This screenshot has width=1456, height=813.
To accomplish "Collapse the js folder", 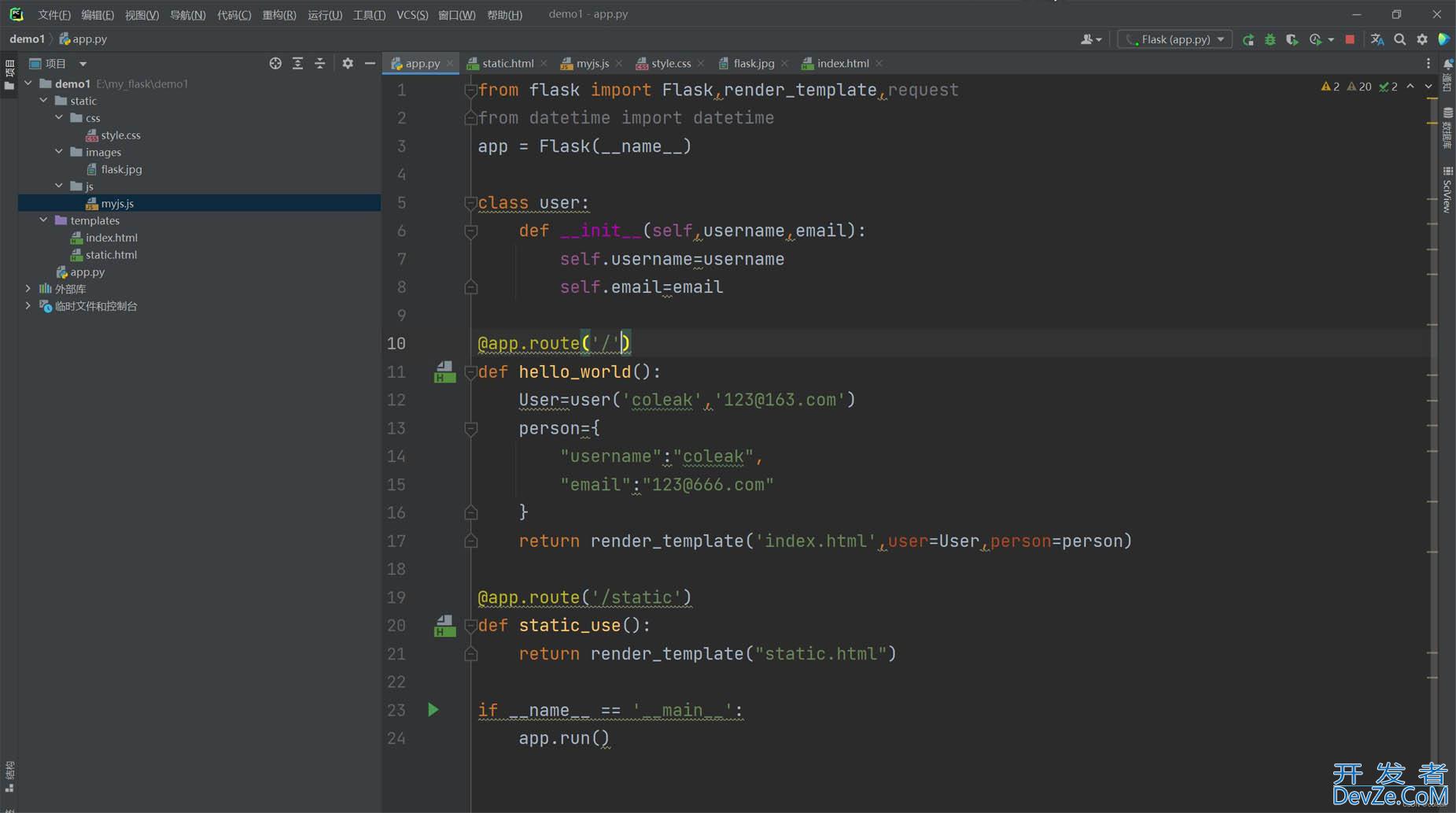I will pos(59,187).
